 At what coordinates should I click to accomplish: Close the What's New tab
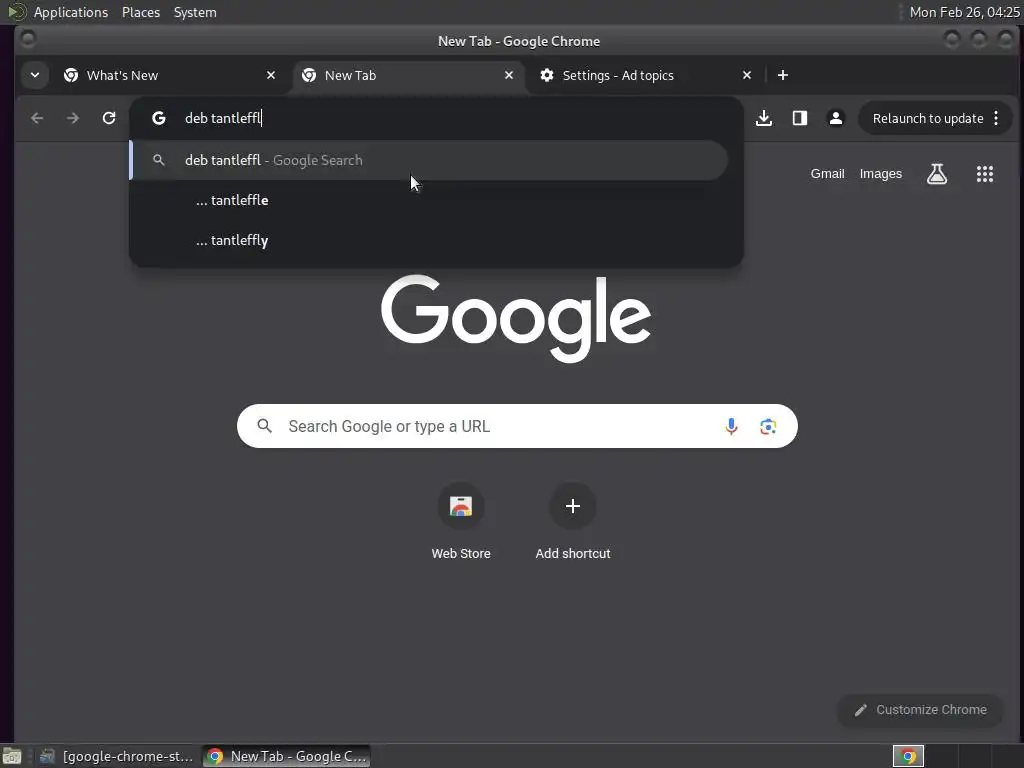click(271, 75)
